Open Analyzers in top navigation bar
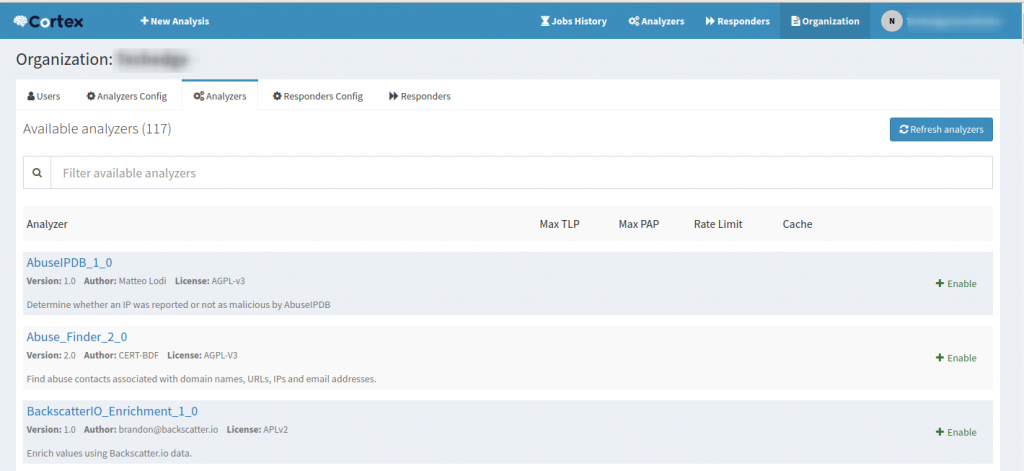This screenshot has width=1024, height=471. tap(656, 22)
